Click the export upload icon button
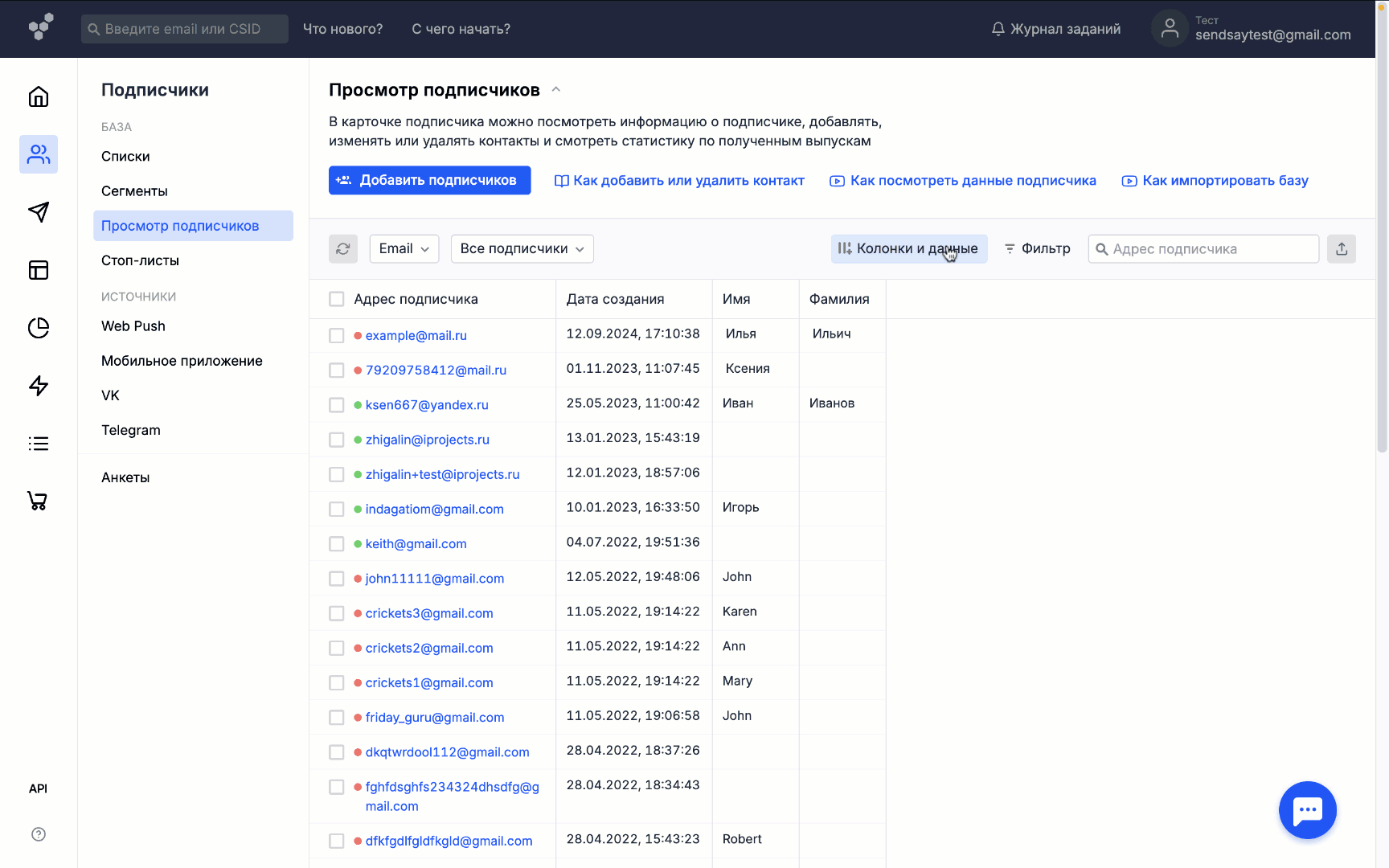 [1342, 249]
